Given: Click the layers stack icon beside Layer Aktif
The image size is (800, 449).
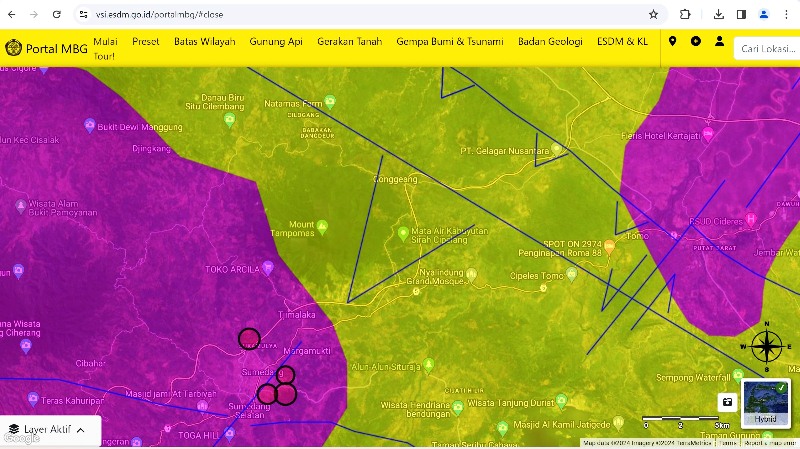Looking at the screenshot, I should 14,430.
